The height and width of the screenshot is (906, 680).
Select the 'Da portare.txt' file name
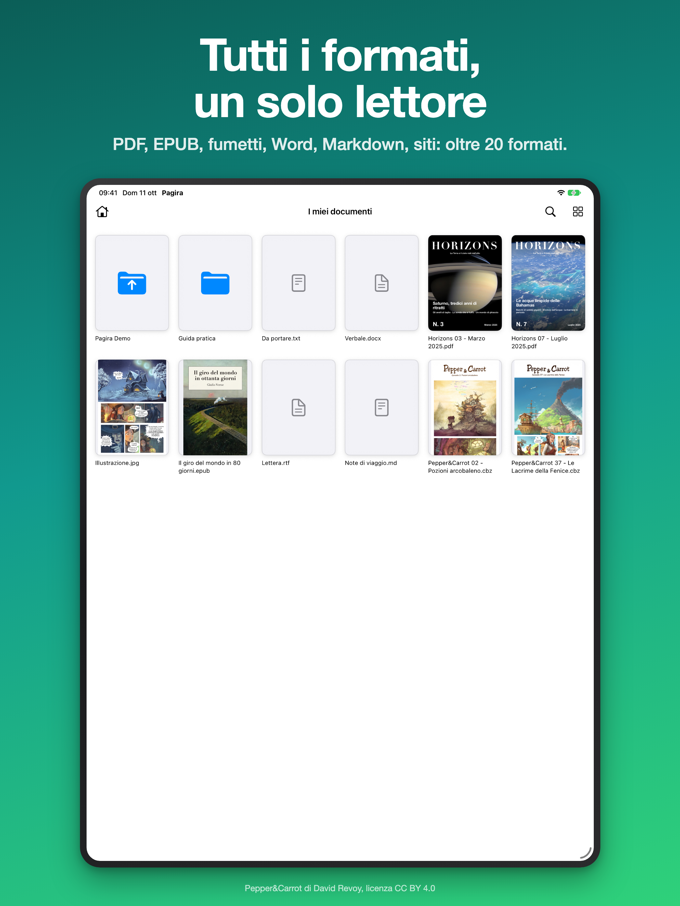pos(281,339)
